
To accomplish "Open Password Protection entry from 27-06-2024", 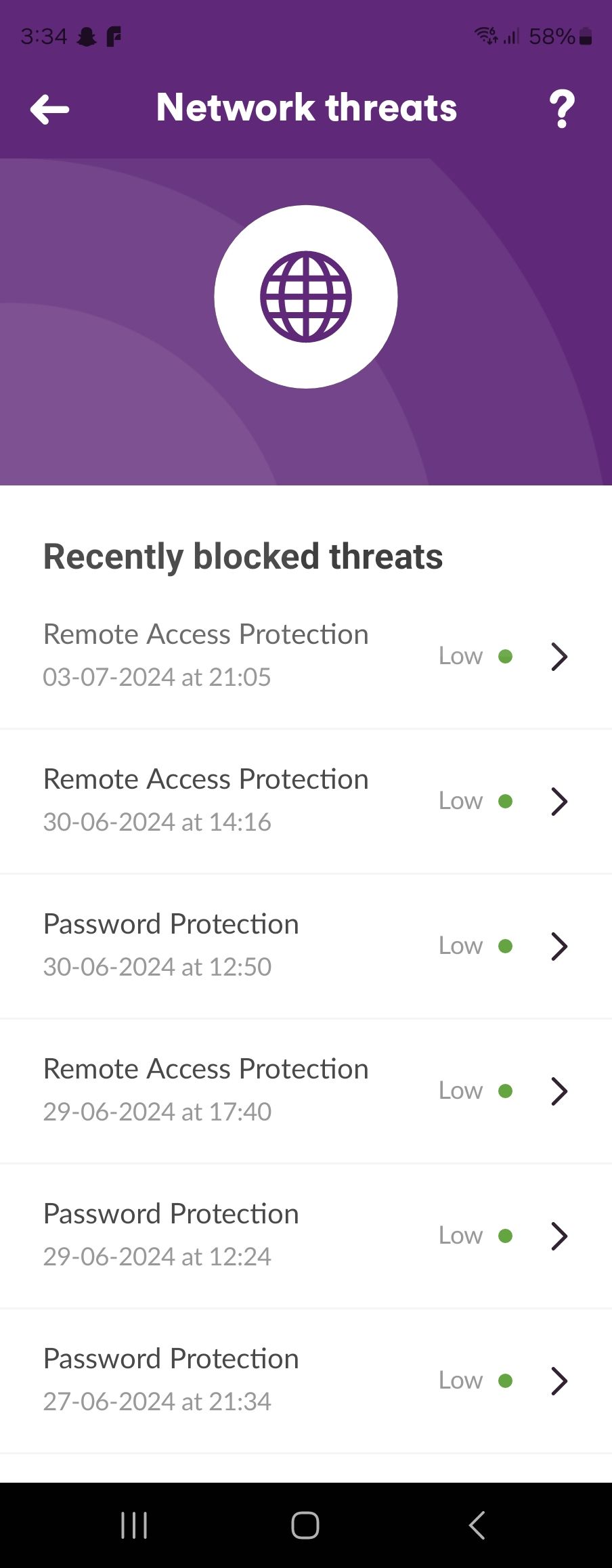I will [306, 1380].
